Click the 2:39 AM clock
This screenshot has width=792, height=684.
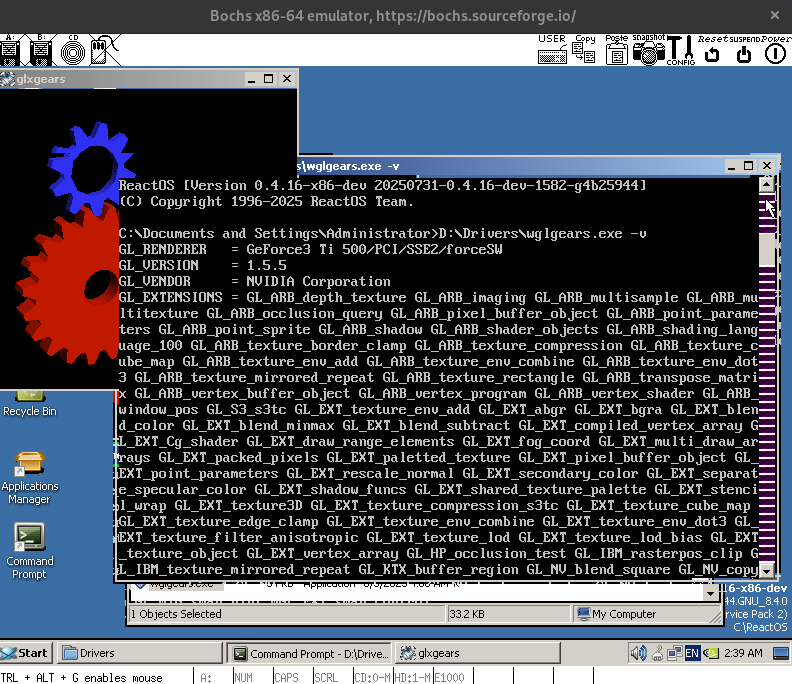[x=743, y=653]
